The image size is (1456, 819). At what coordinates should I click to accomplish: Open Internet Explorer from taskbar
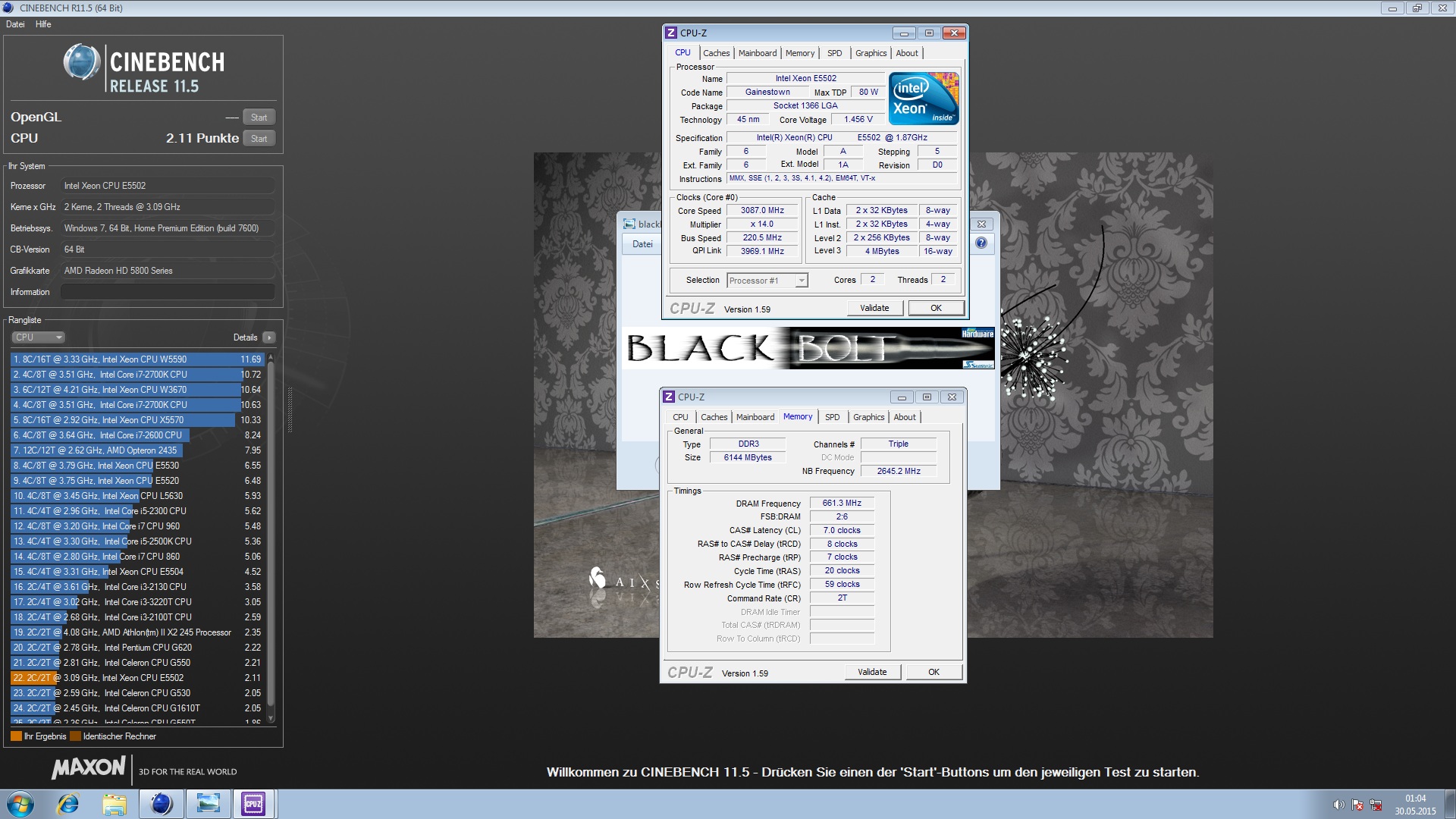click(68, 804)
